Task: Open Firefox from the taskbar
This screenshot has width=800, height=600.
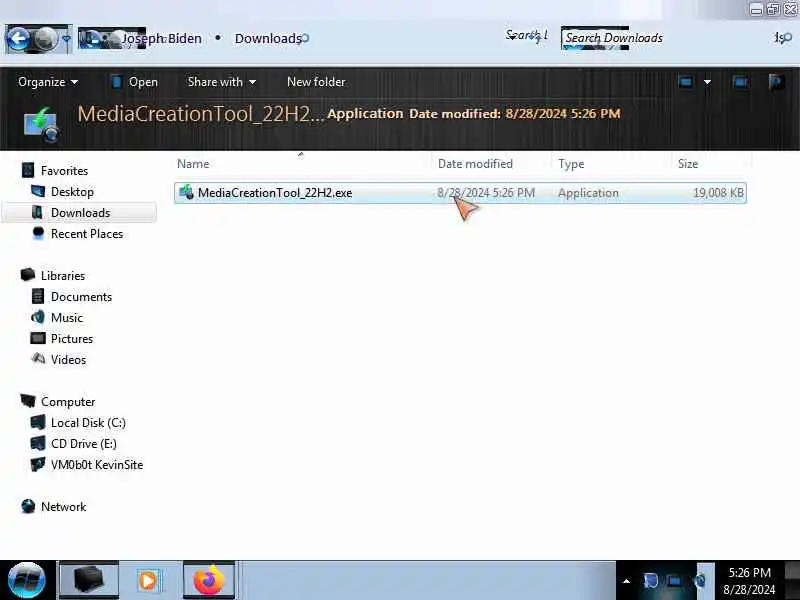Action: [209, 581]
